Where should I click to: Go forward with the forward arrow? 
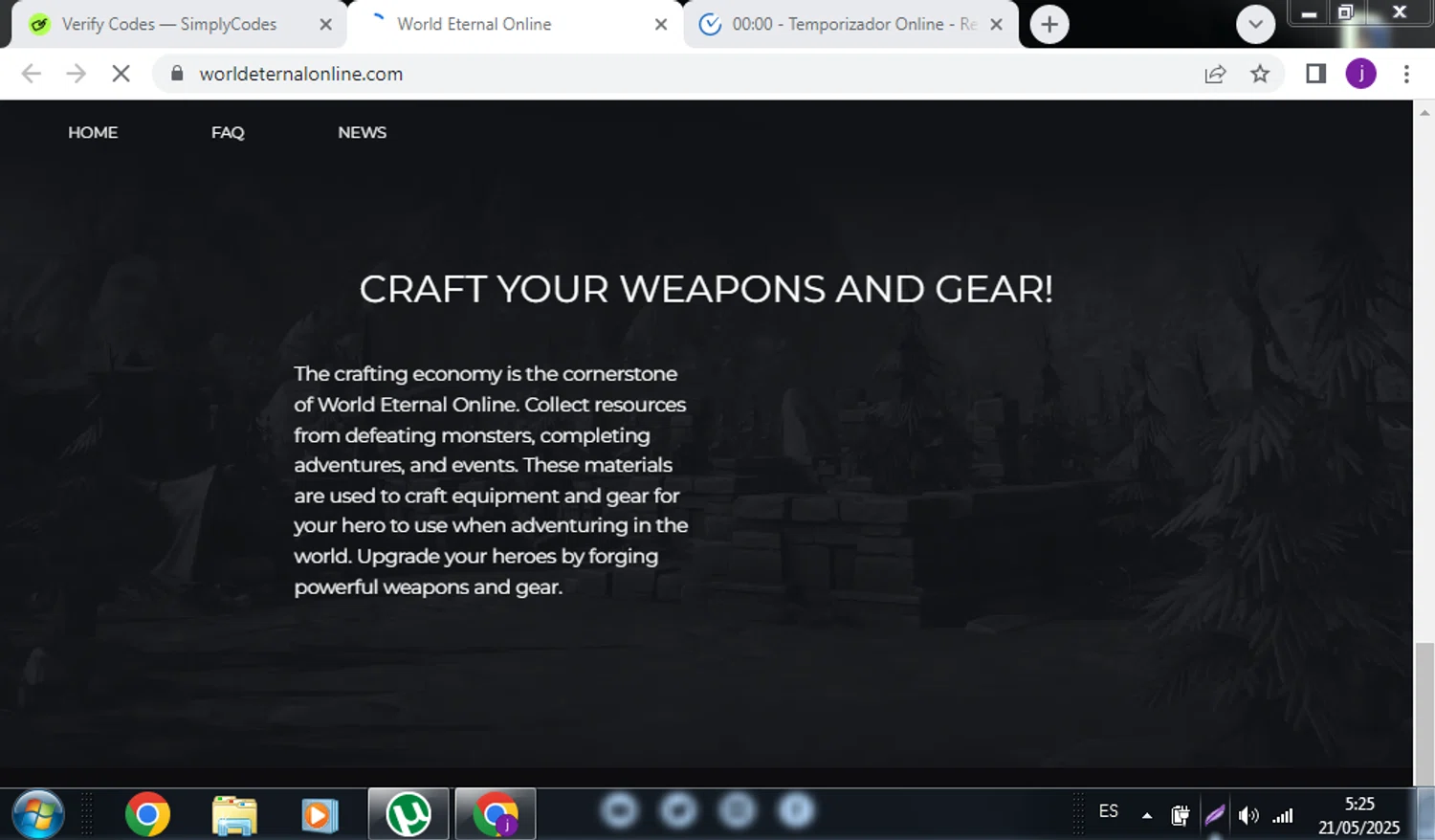click(x=76, y=74)
